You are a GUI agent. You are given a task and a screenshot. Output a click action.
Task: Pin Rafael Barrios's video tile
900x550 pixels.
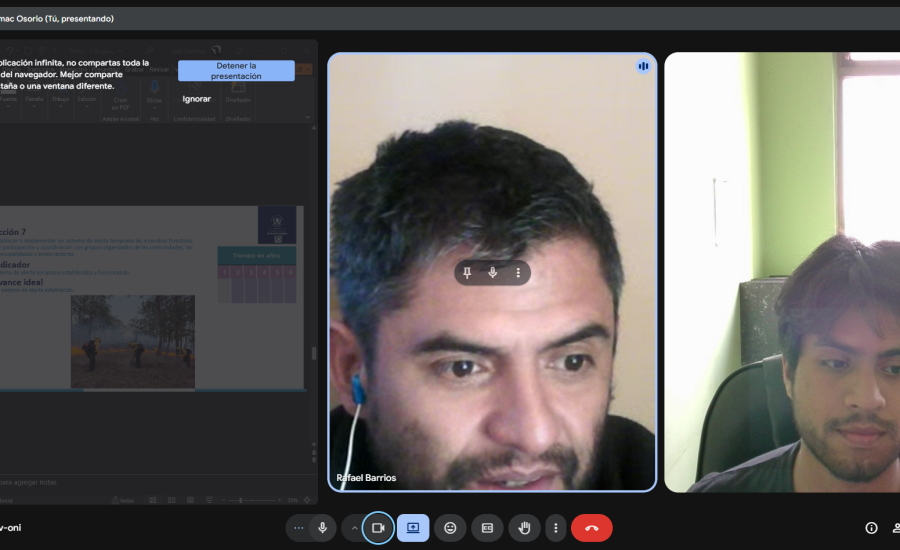point(467,273)
